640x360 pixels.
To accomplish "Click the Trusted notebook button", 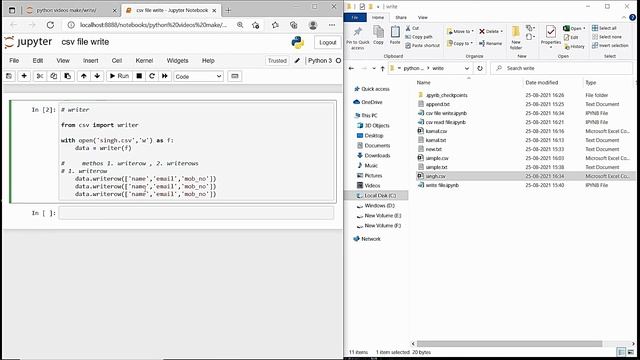I will 277,60.
